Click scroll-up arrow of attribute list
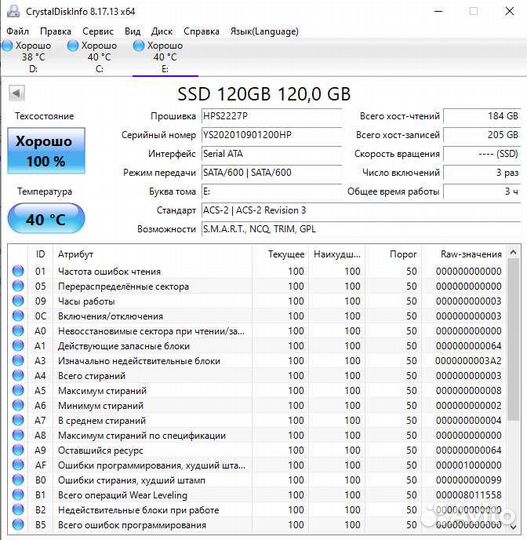The image size is (527, 540). point(513,253)
